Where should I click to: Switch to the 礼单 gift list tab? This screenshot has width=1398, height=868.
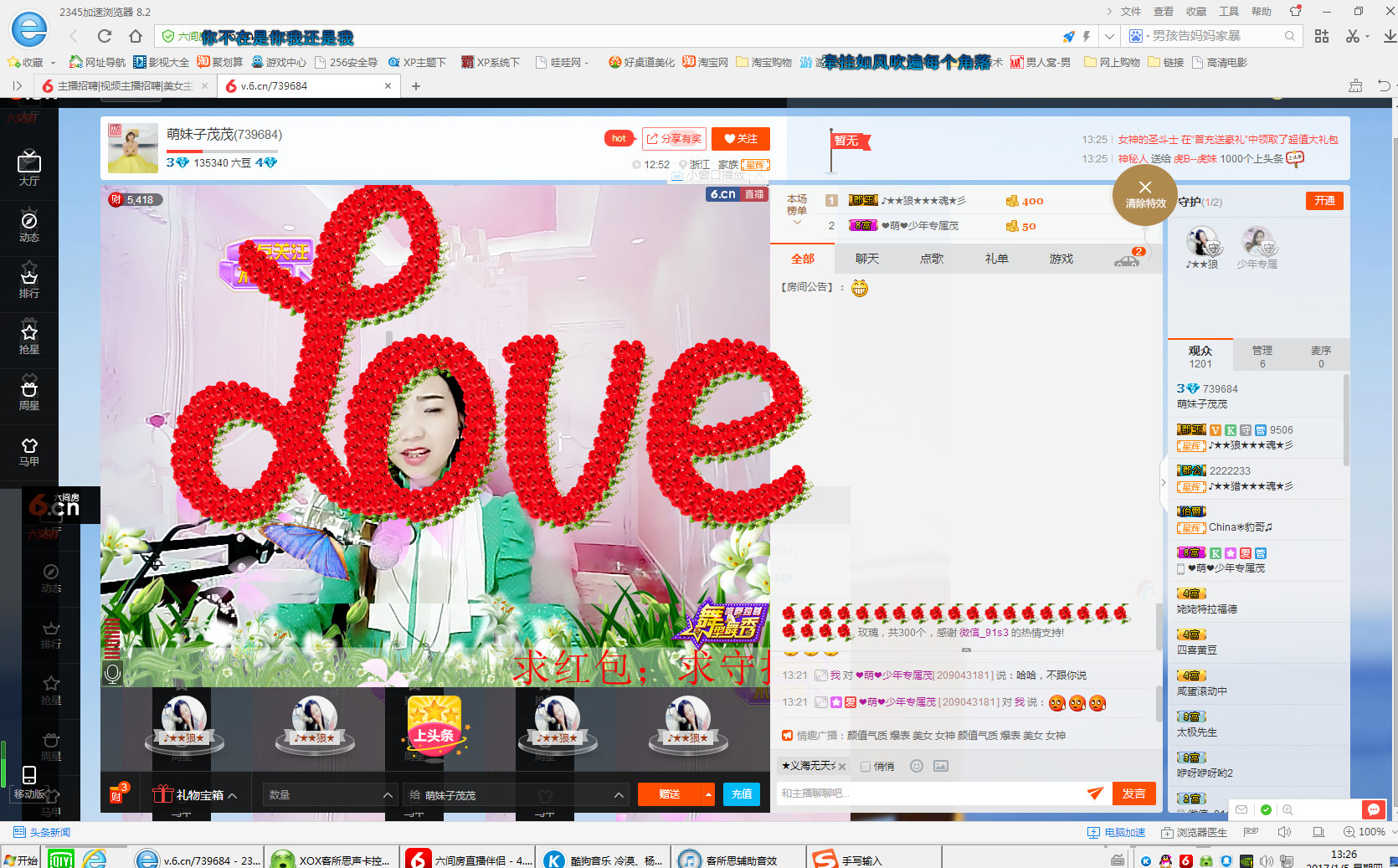click(996, 259)
